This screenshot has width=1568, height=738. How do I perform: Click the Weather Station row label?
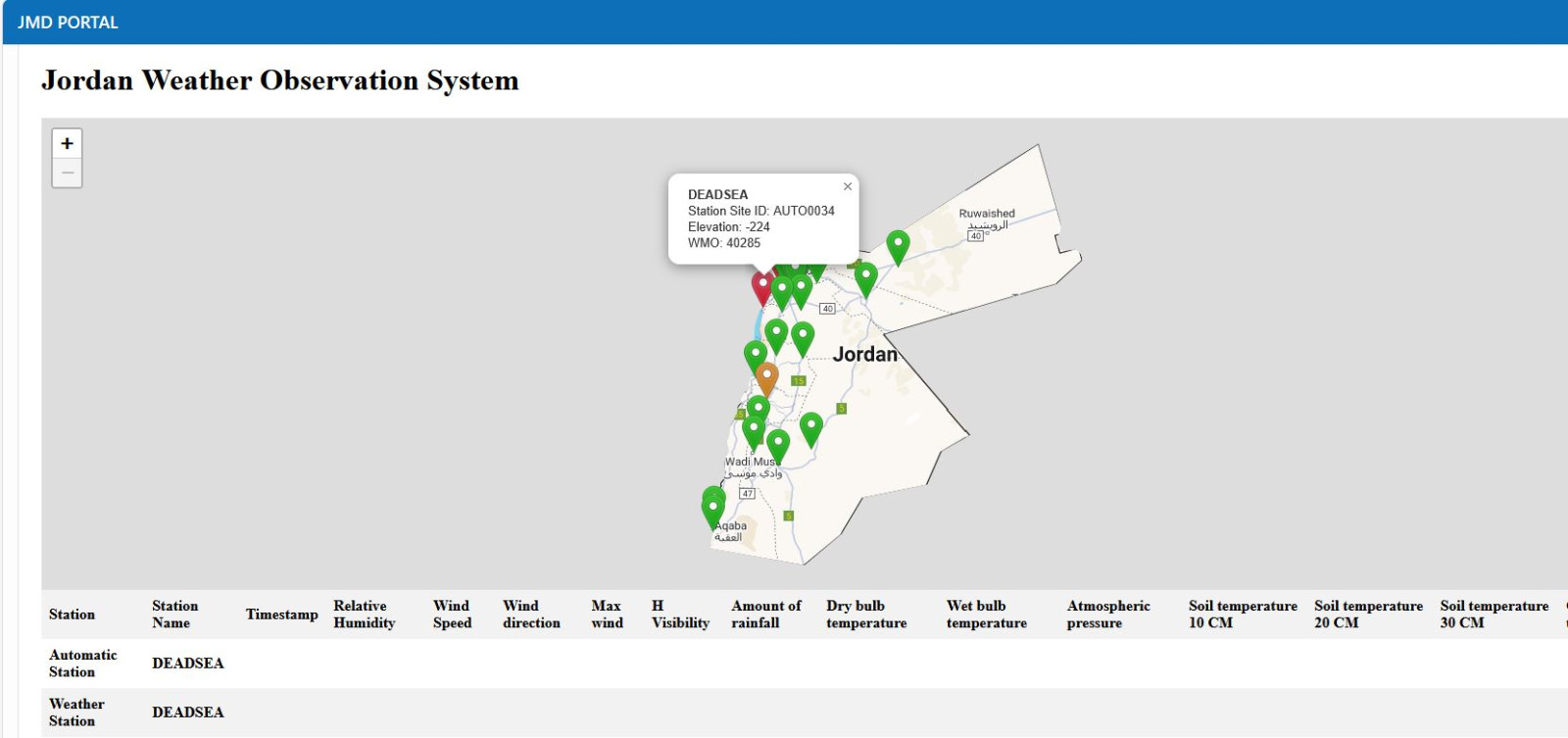click(76, 713)
